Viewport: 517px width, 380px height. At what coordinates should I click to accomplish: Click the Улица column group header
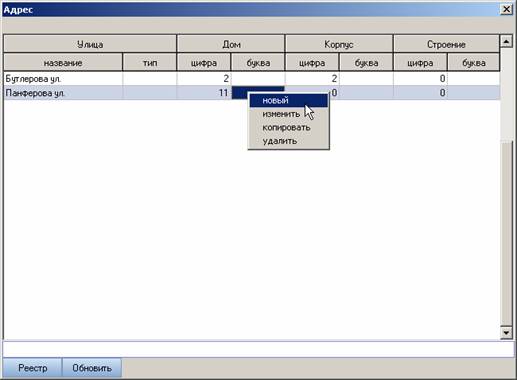(90, 44)
